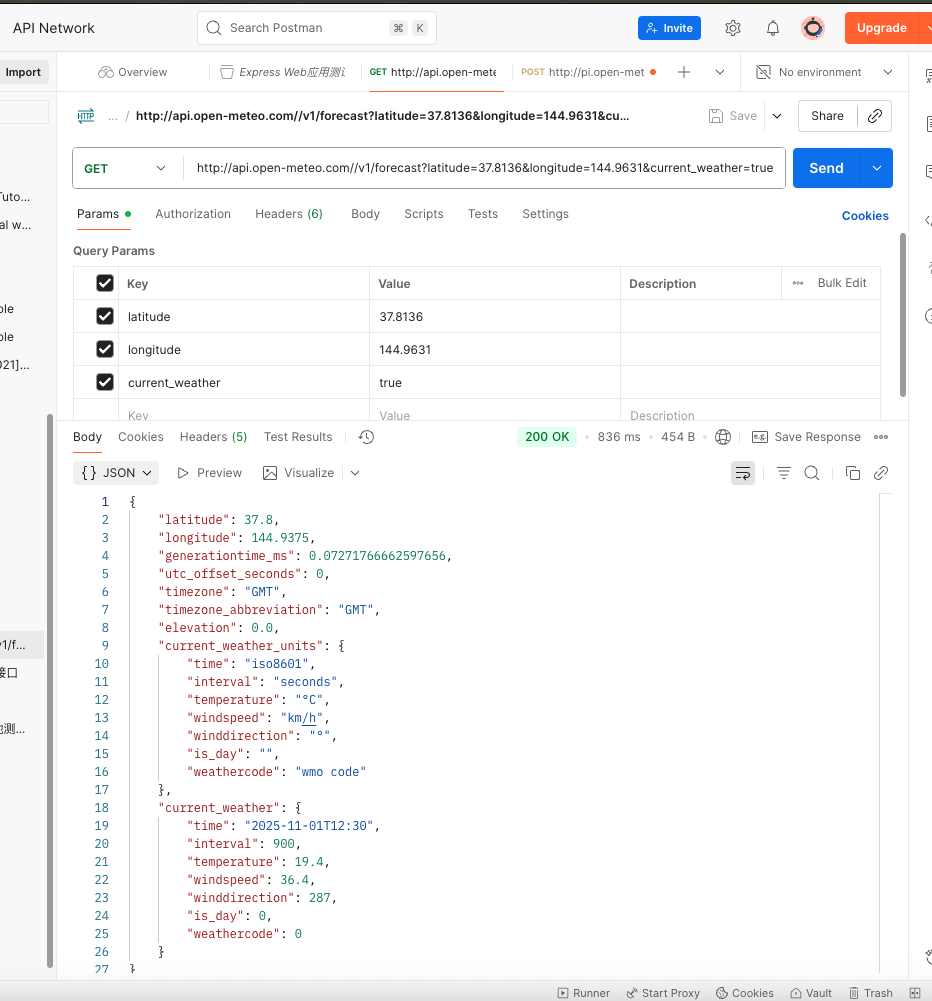Open the response Cookies tab
Image resolution: width=932 pixels, height=1001 pixels.
(140, 437)
